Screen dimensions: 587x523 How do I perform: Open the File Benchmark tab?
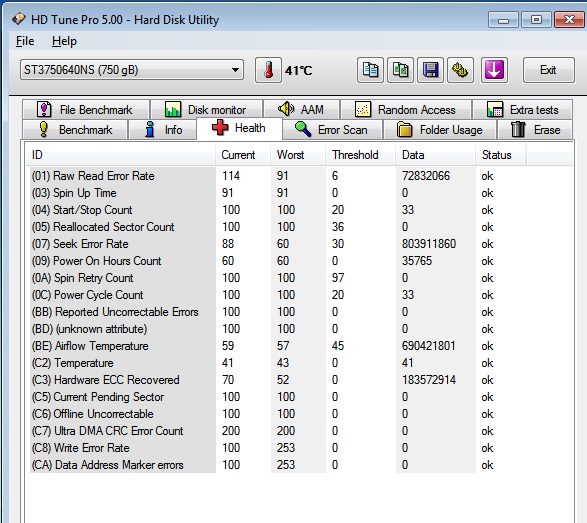coord(86,110)
